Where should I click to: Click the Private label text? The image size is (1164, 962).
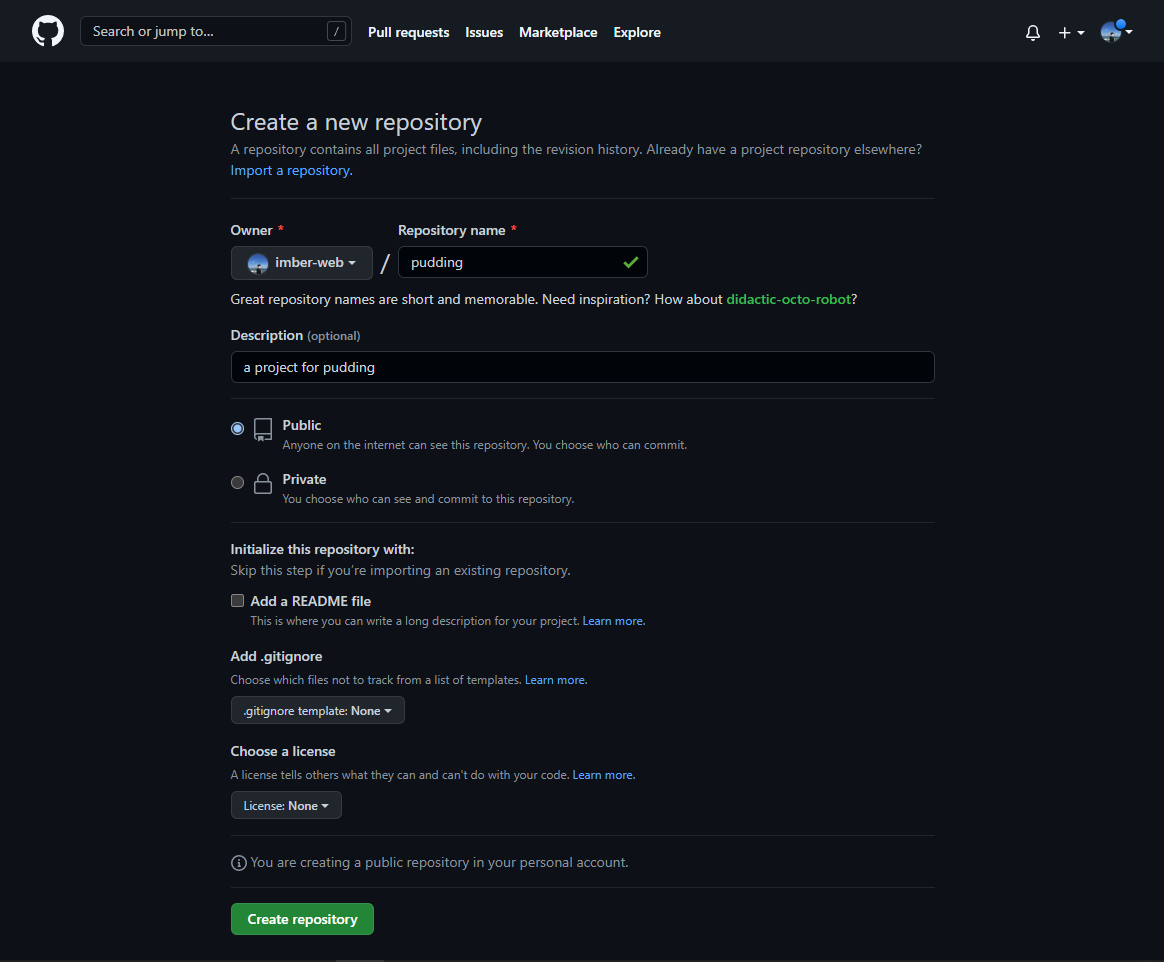point(304,480)
